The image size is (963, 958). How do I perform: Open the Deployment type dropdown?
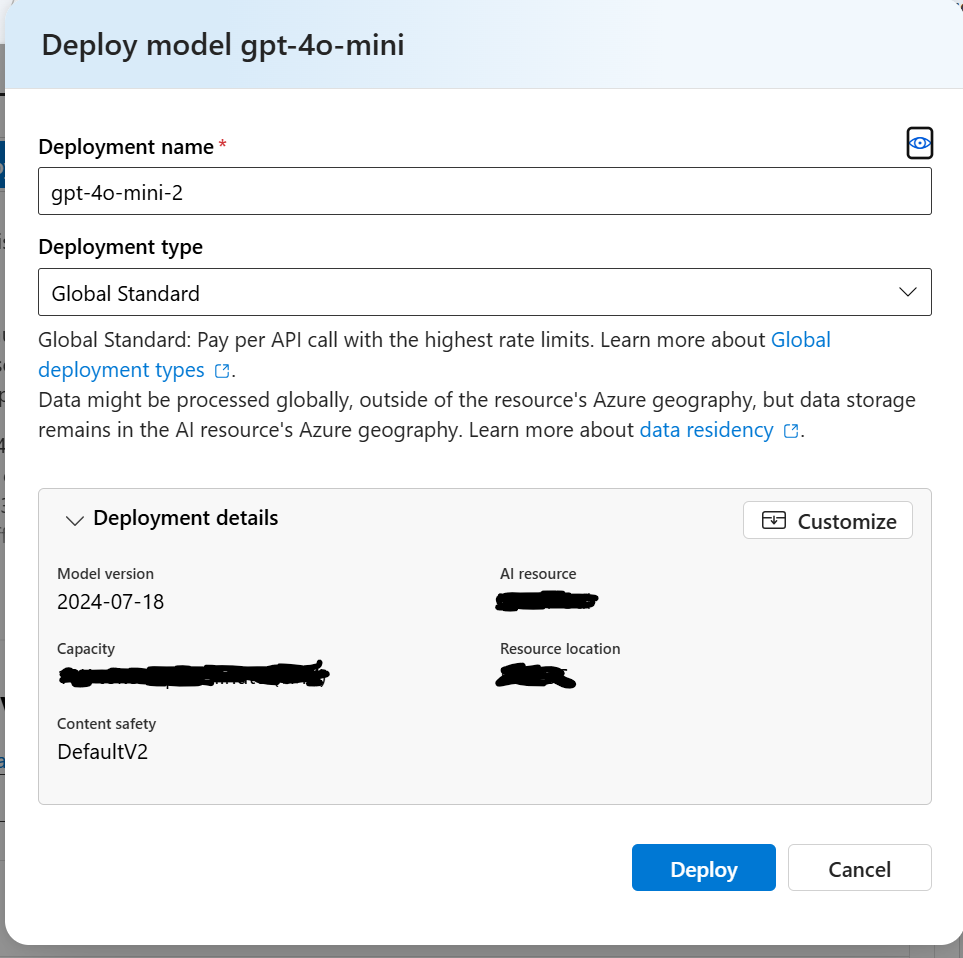485,292
